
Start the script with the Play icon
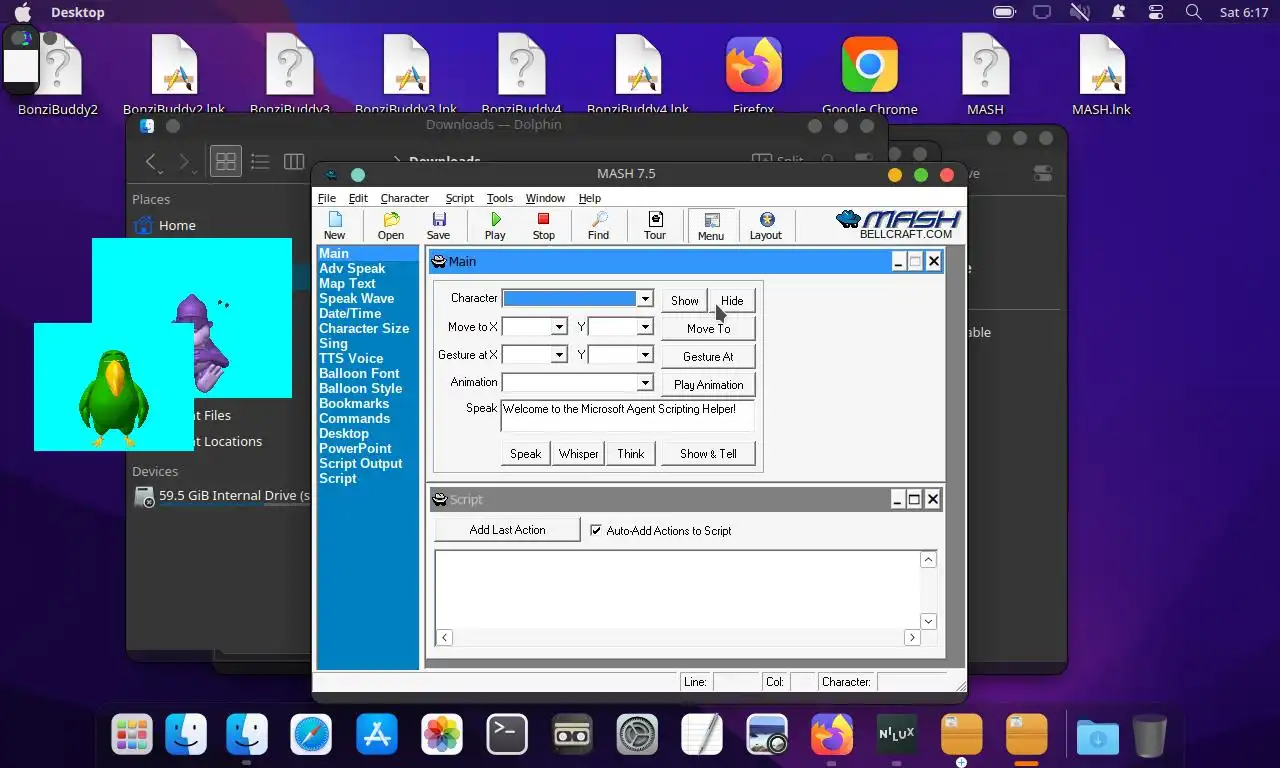pyautogui.click(x=495, y=226)
